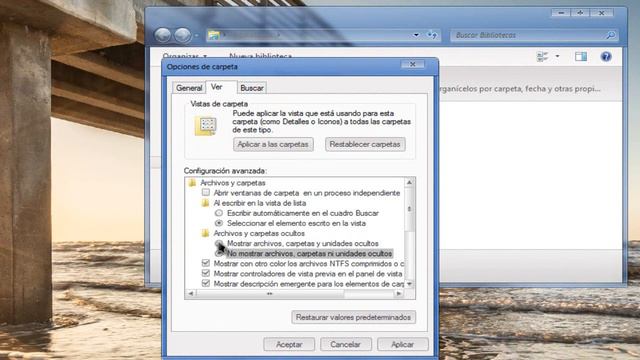Switch to the Ver tab

click(x=217, y=87)
